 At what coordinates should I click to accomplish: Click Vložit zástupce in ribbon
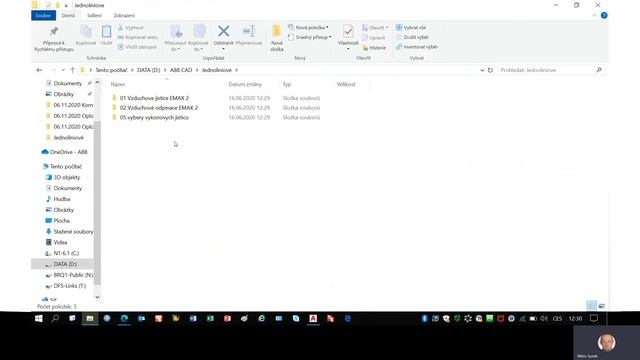point(137,47)
